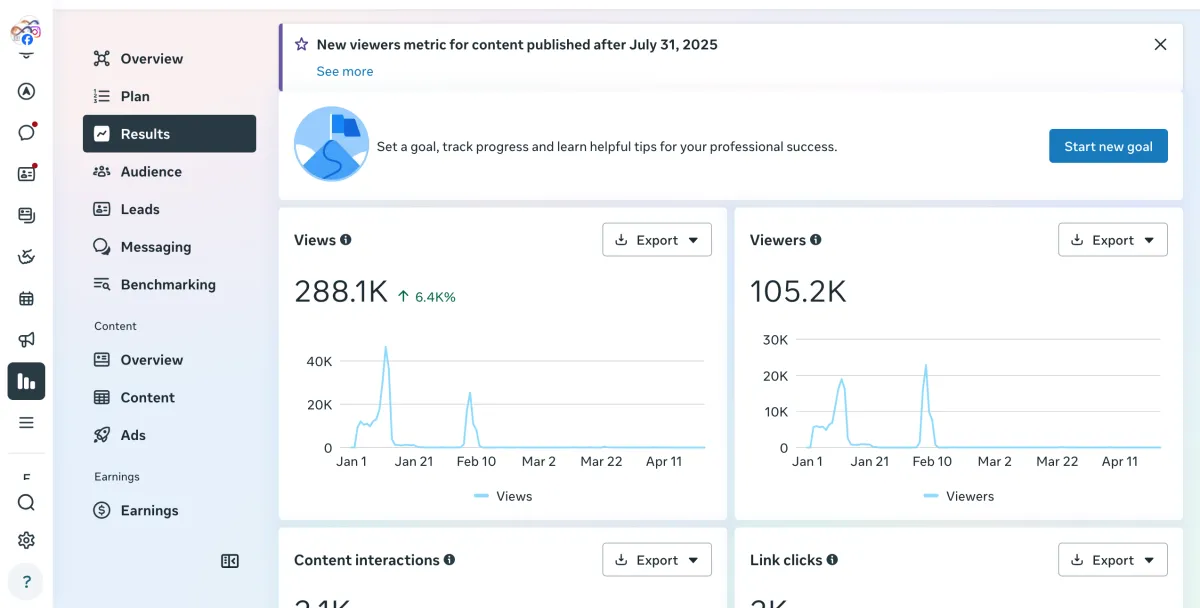This screenshot has height=608, width=1200.
Task: Open the Views Export dropdown
Action: (657, 240)
